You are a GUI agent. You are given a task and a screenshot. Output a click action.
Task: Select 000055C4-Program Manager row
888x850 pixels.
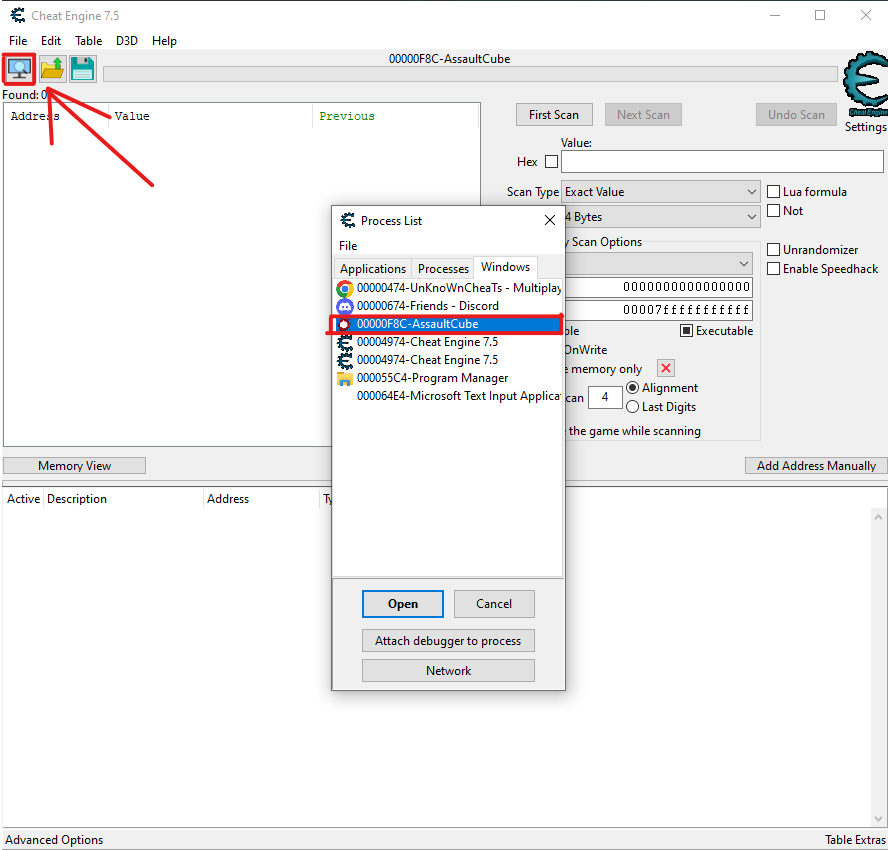click(448, 378)
